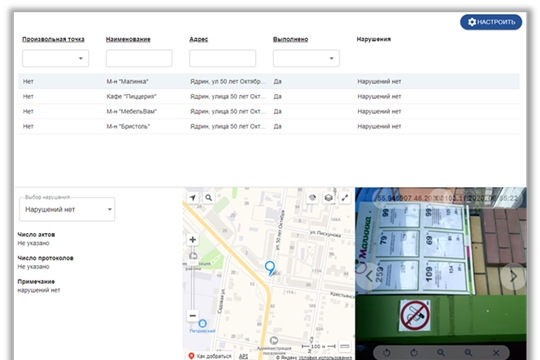The height and width of the screenshot is (360, 540).
Task: Zoom out the photo viewer
Action: click(x=441, y=353)
